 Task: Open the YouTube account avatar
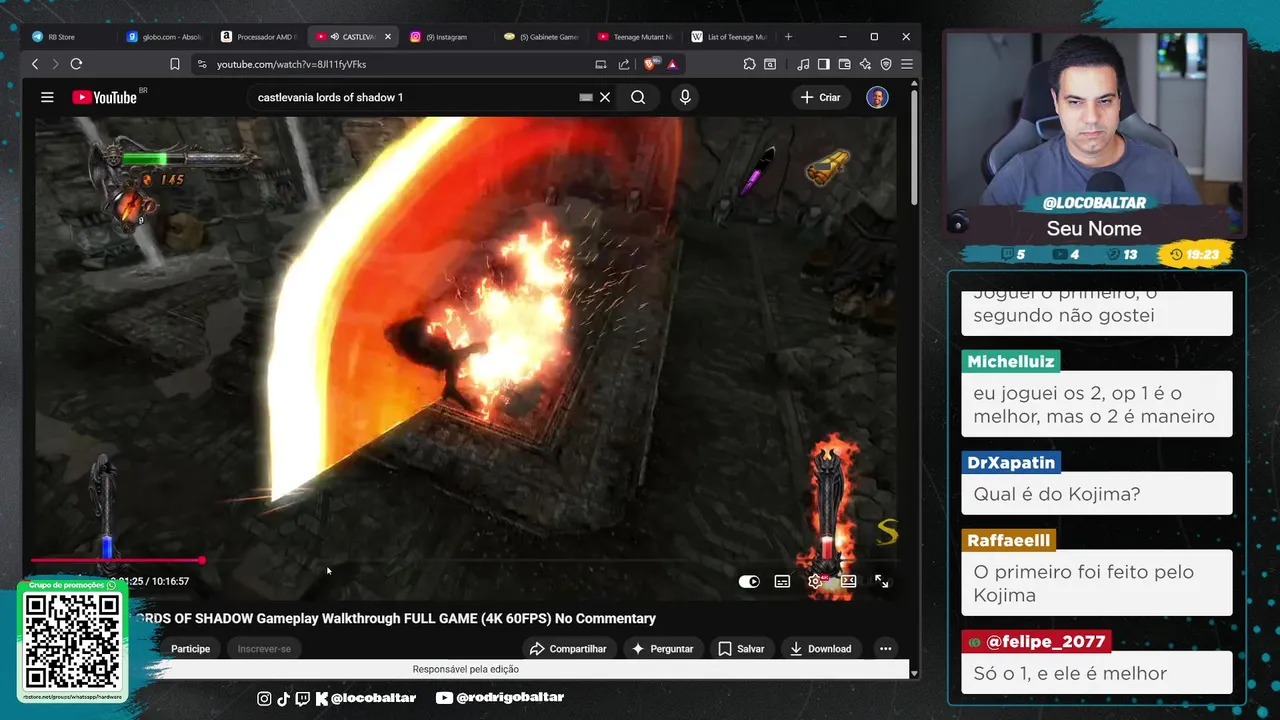coord(877,97)
